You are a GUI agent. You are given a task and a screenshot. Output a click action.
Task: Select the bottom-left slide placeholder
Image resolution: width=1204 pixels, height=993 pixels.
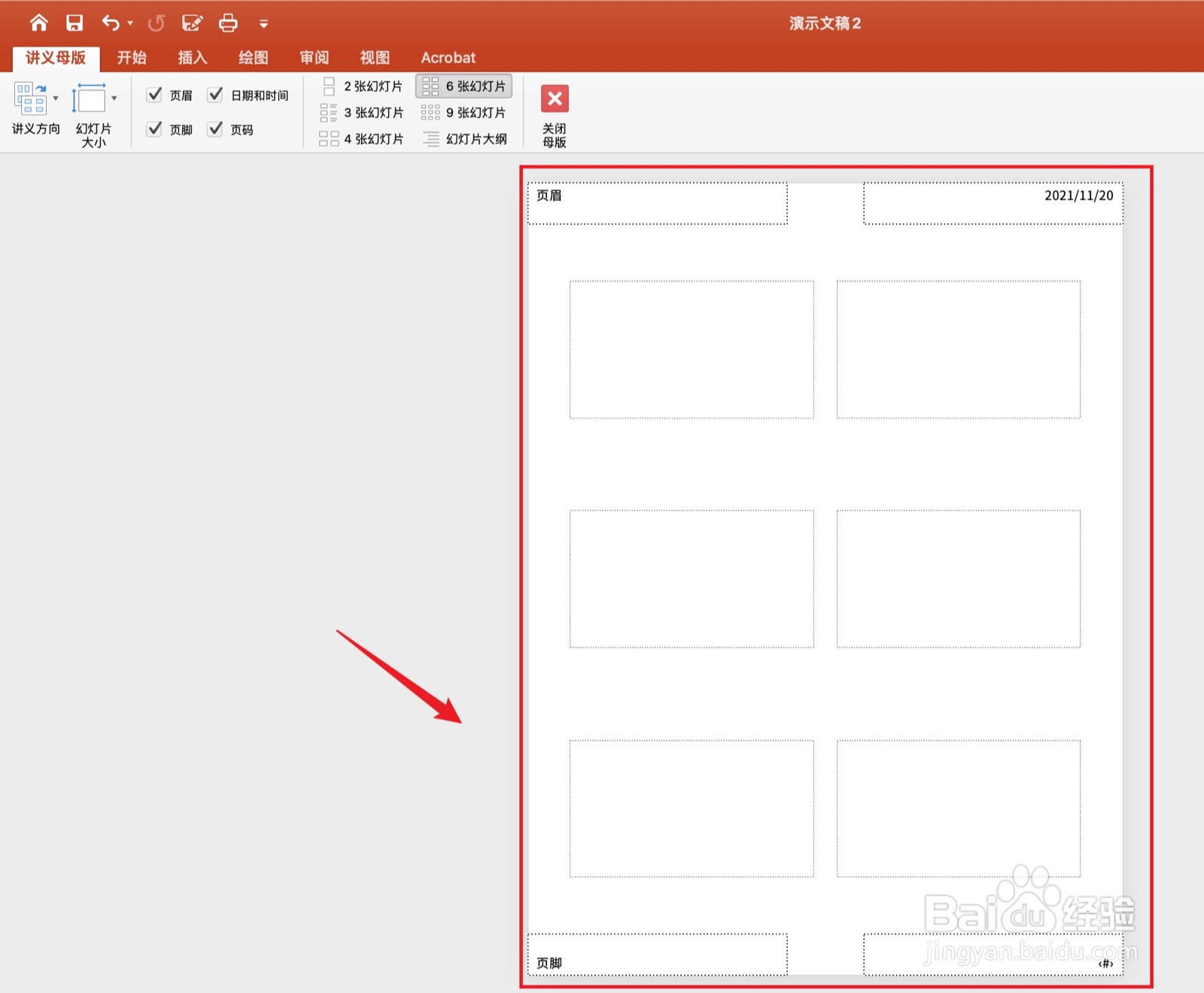[x=692, y=809]
